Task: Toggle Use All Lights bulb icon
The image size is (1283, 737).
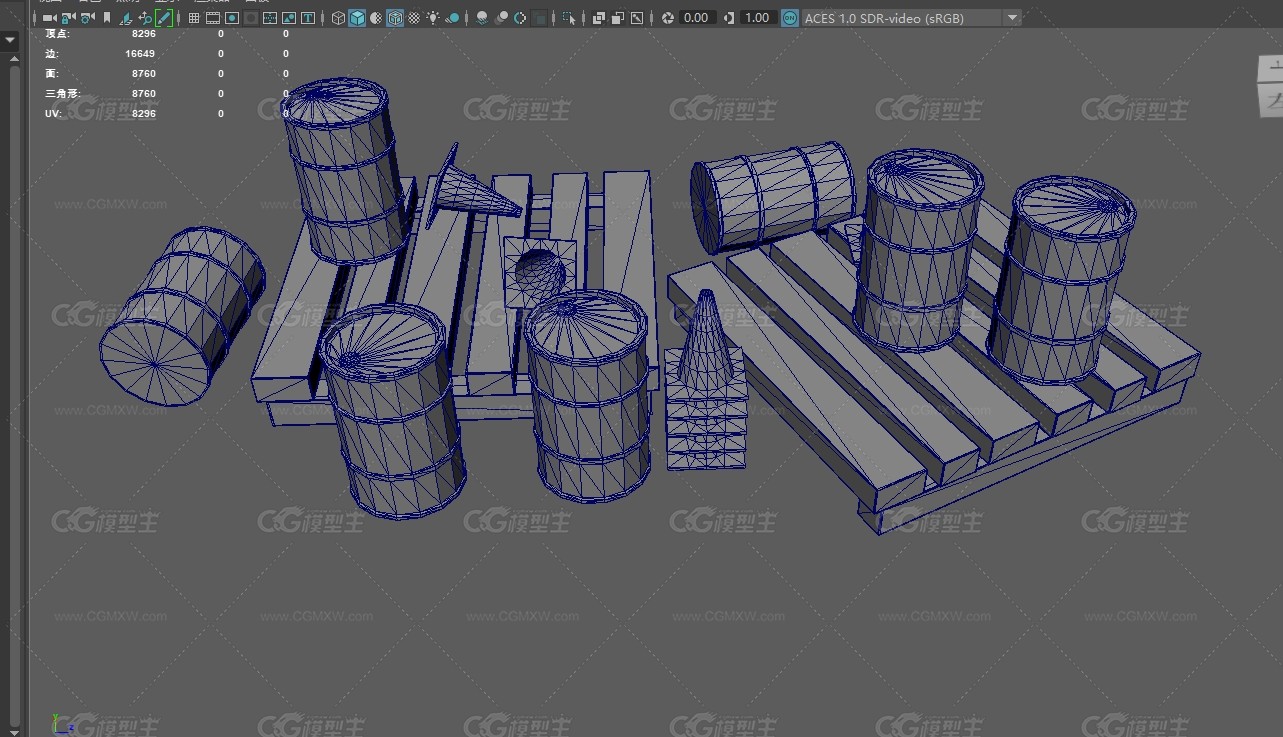Action: 433,18
